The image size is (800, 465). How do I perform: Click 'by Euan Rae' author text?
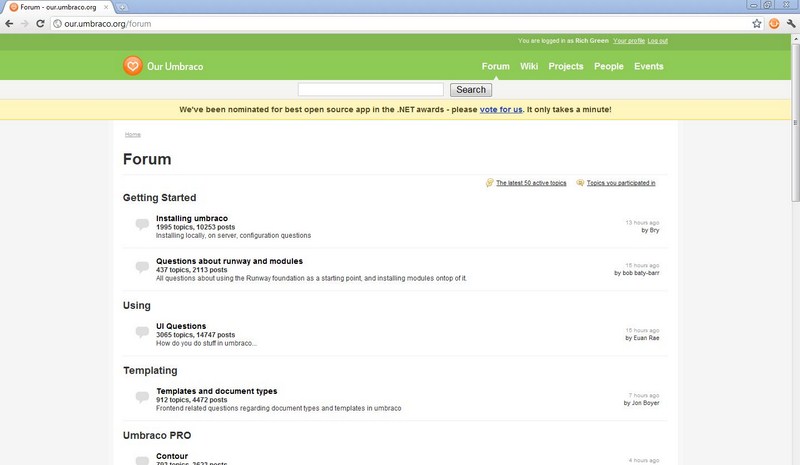point(642,338)
